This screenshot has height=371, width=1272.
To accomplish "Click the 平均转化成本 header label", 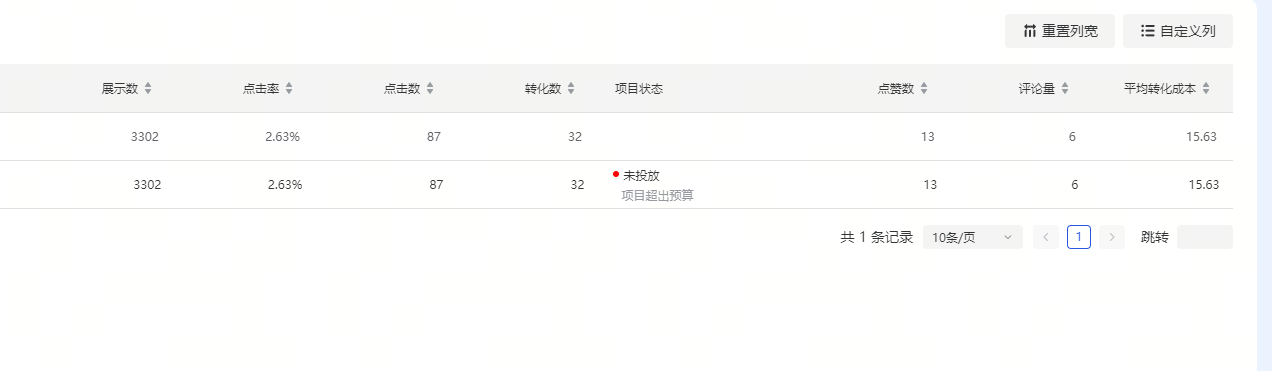I will coord(1160,88).
